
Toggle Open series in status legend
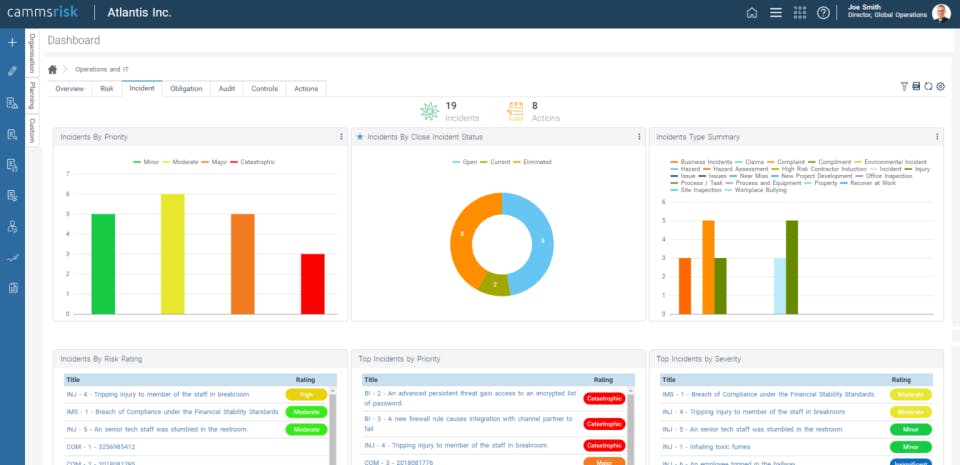click(465, 162)
